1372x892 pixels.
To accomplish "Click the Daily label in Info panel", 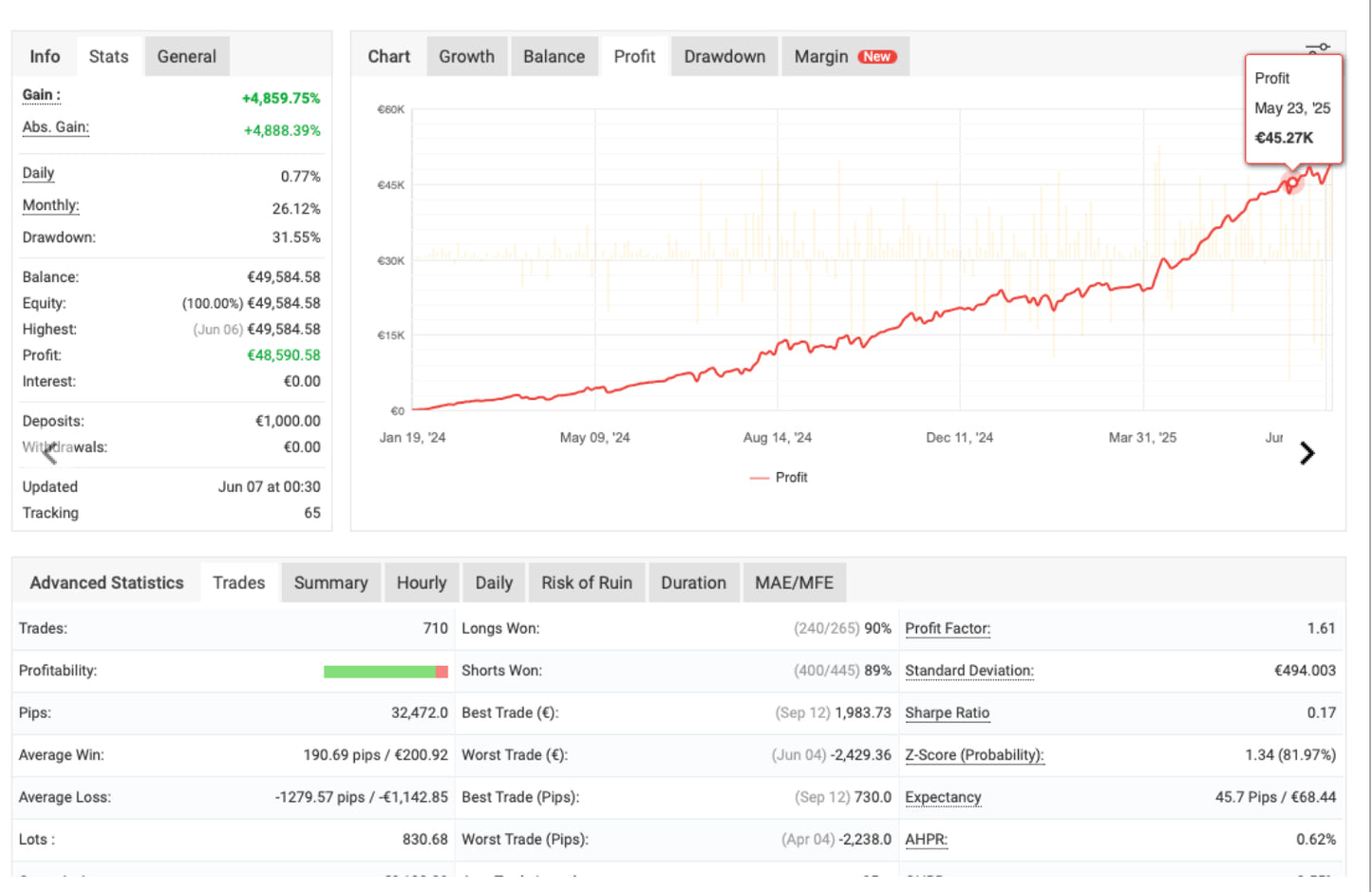I will pos(38,173).
